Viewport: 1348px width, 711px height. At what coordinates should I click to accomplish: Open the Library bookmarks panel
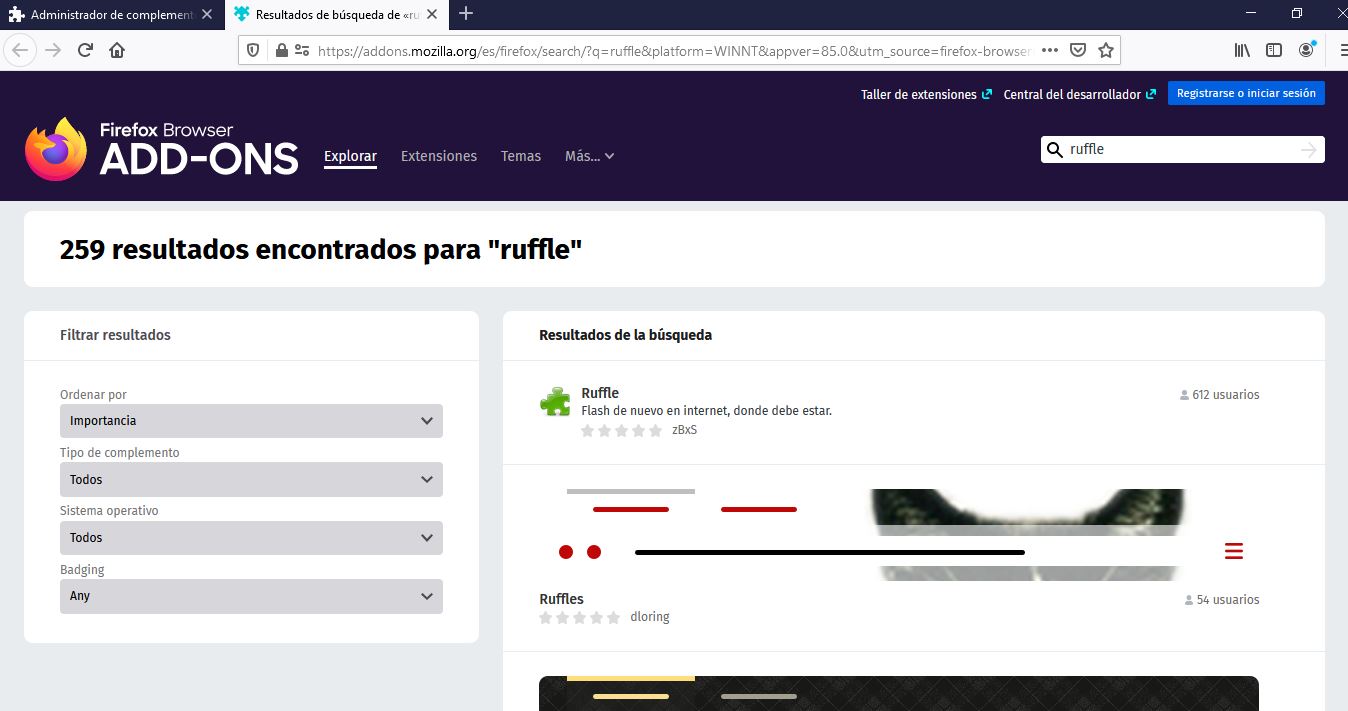click(x=1242, y=50)
